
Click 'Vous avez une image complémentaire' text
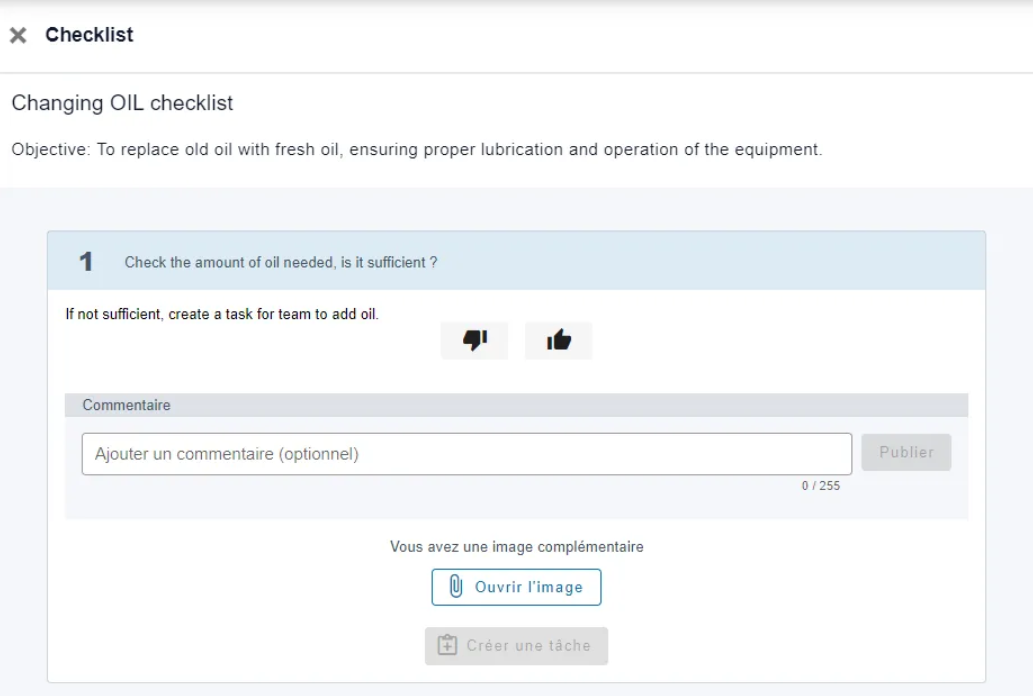pos(516,547)
